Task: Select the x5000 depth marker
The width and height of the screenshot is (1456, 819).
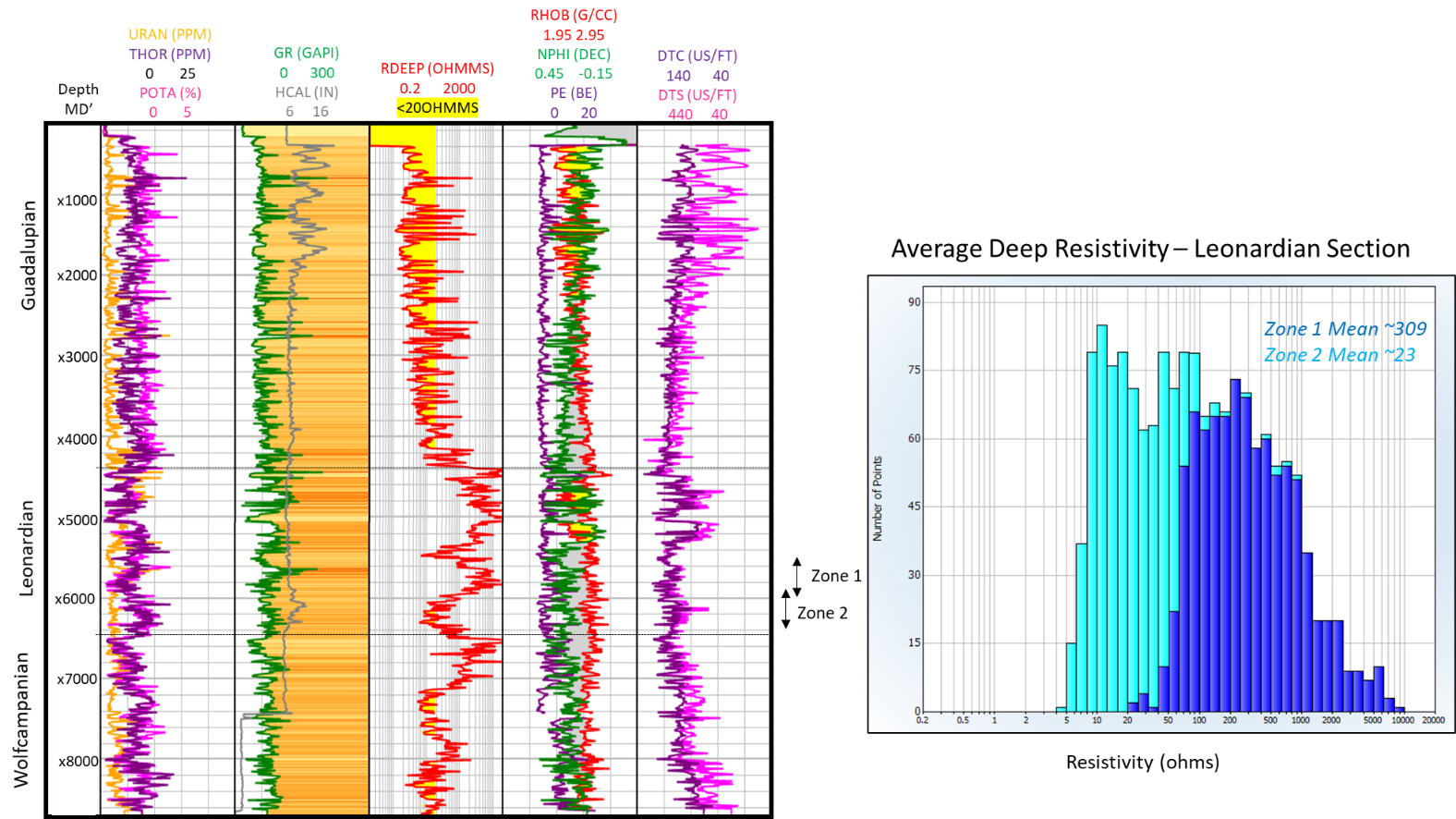Action: (78, 520)
